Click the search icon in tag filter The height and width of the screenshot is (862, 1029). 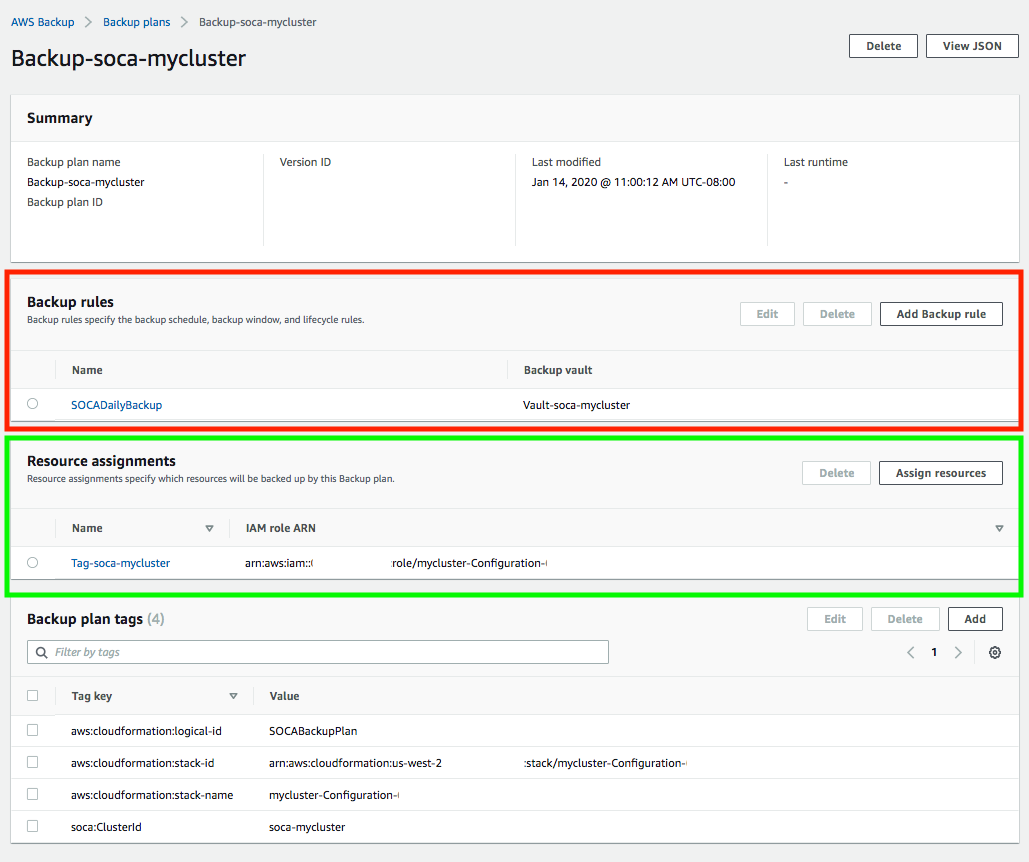(x=42, y=652)
